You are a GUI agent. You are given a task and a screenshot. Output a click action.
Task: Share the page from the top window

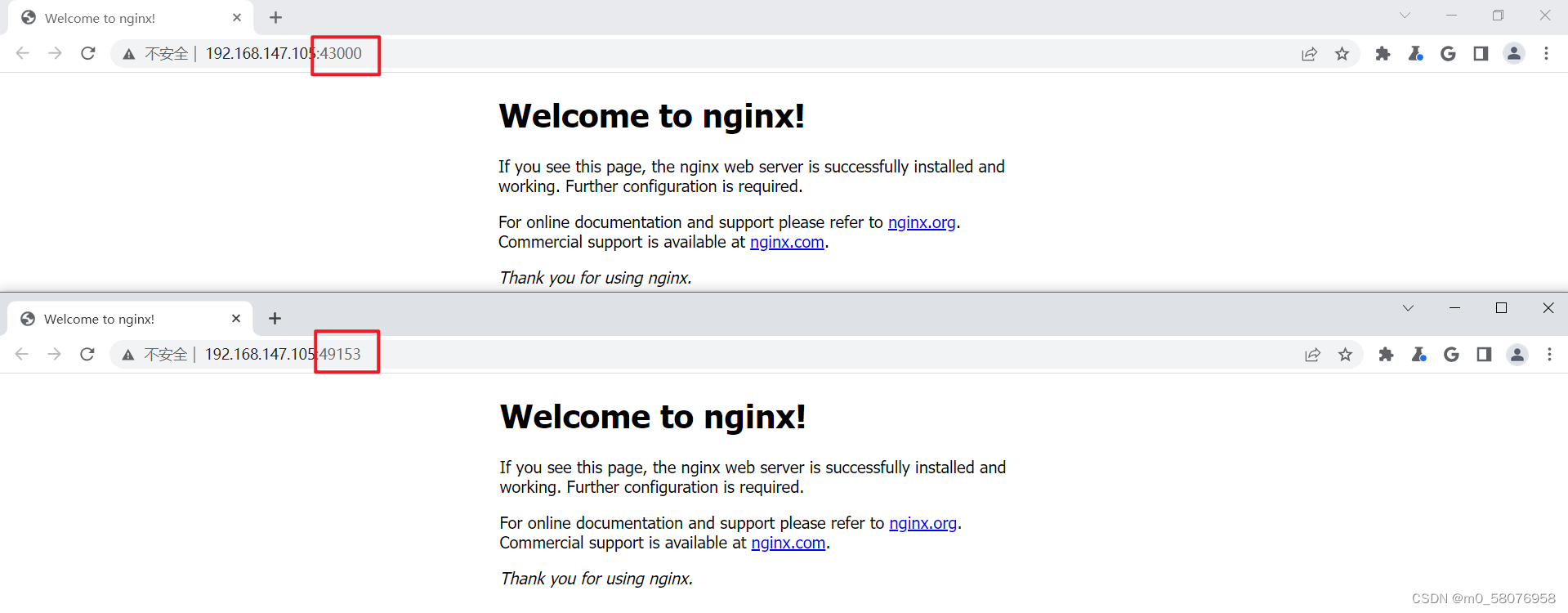pyautogui.click(x=1309, y=53)
